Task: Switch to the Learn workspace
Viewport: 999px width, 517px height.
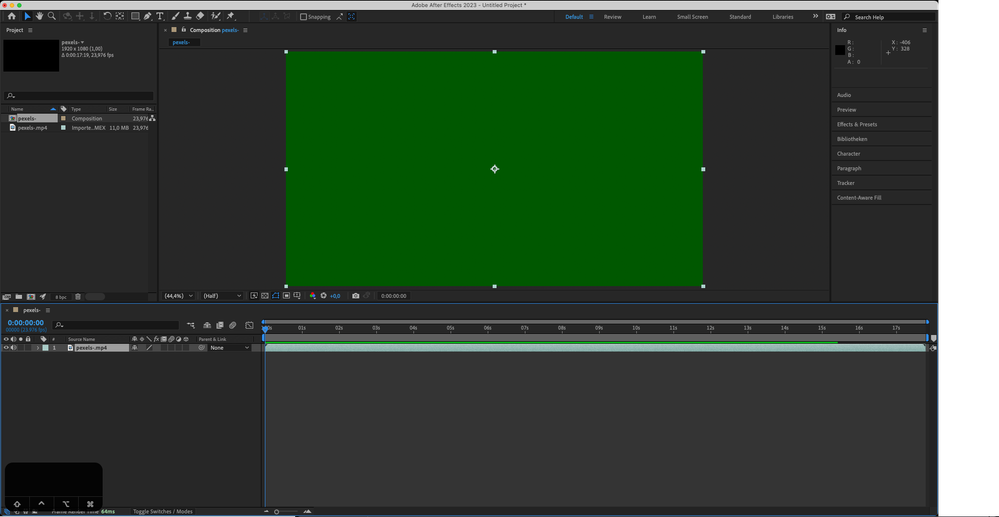Action: click(649, 17)
